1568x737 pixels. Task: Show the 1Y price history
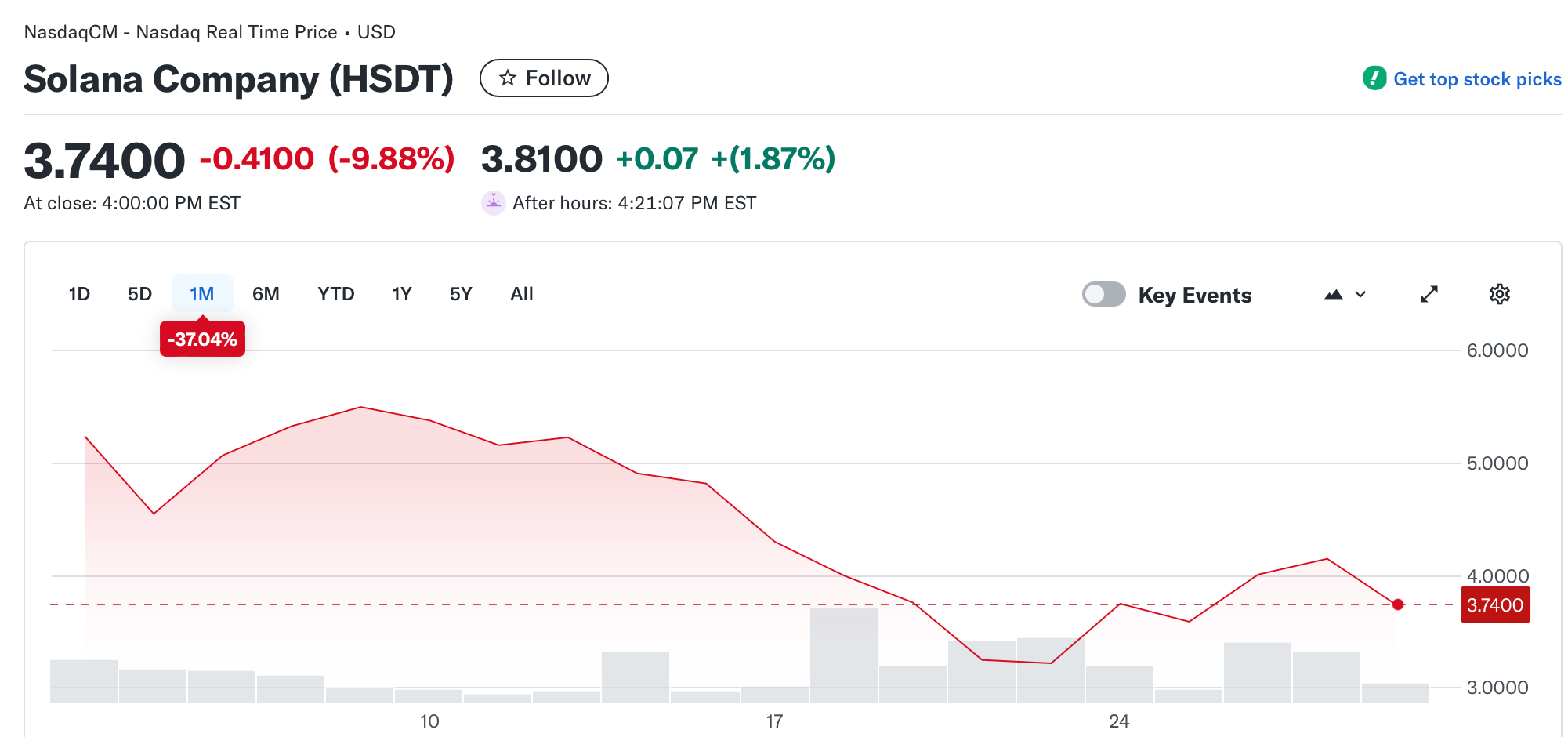tap(401, 294)
